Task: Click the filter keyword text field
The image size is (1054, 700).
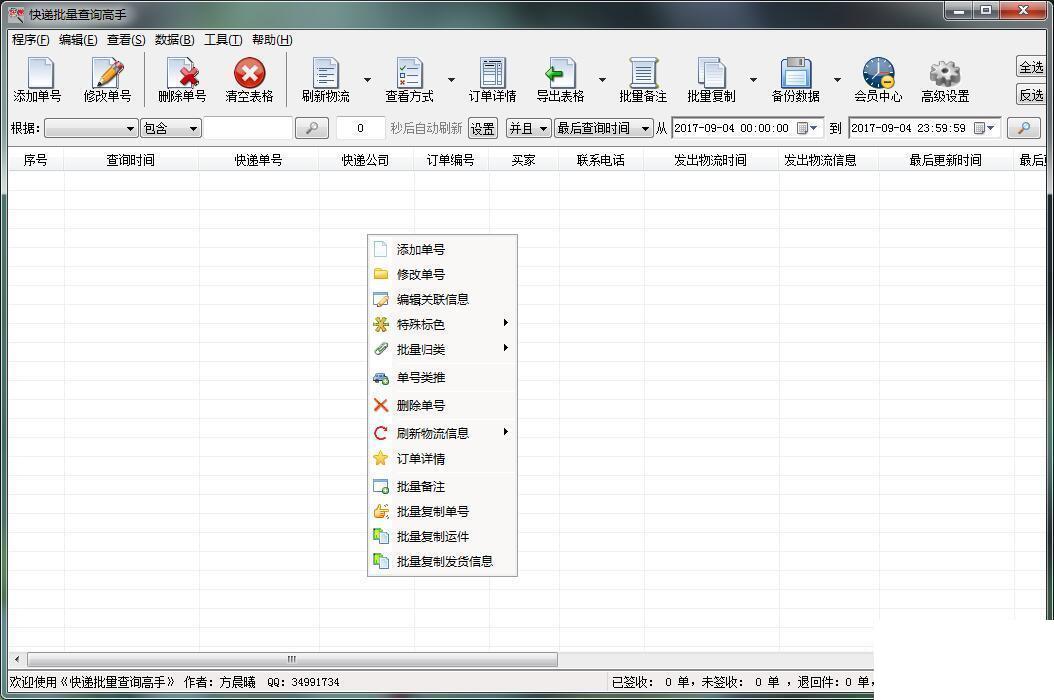Action: tap(248, 128)
